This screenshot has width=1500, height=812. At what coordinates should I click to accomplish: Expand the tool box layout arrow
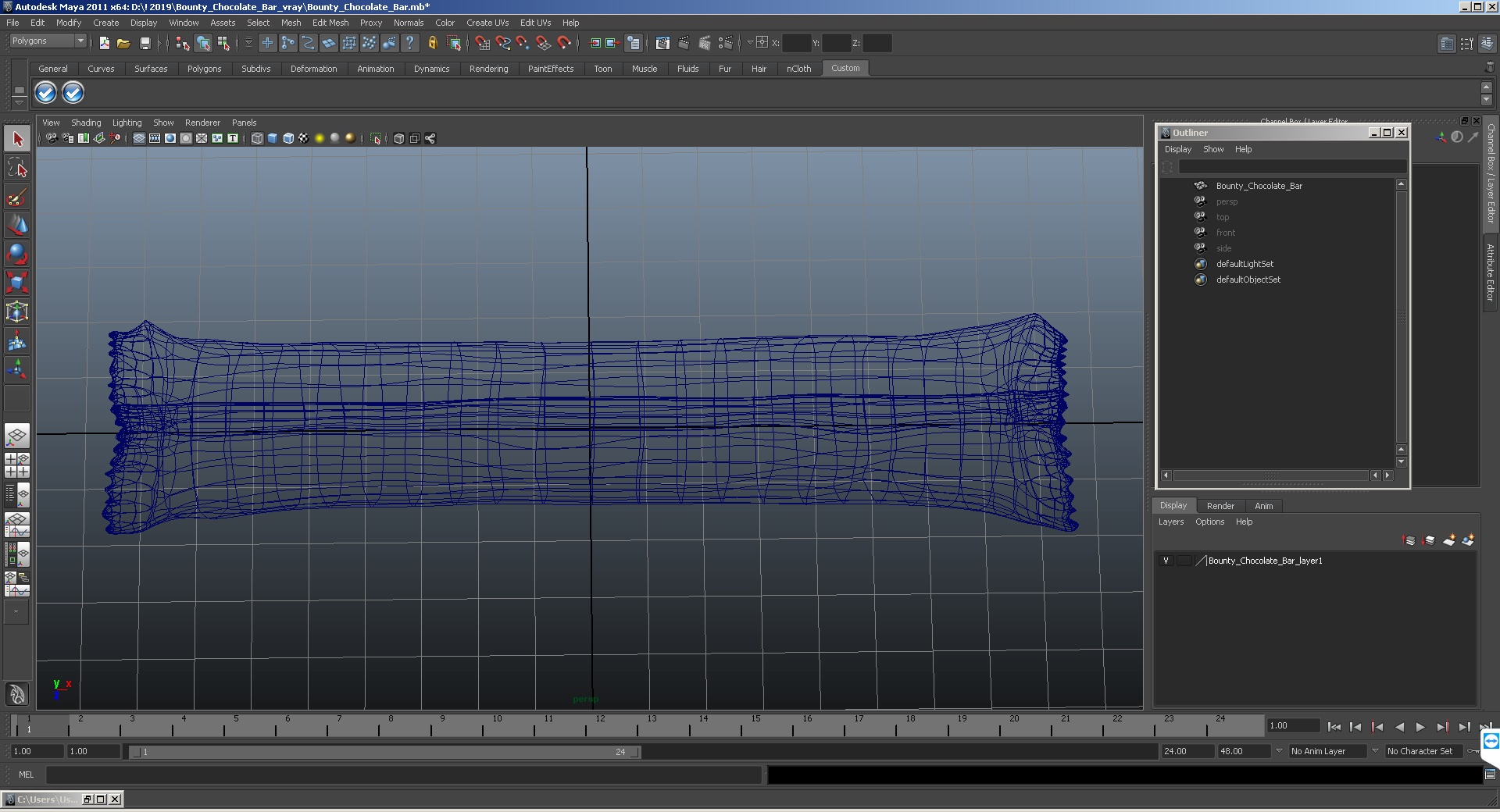[16, 612]
